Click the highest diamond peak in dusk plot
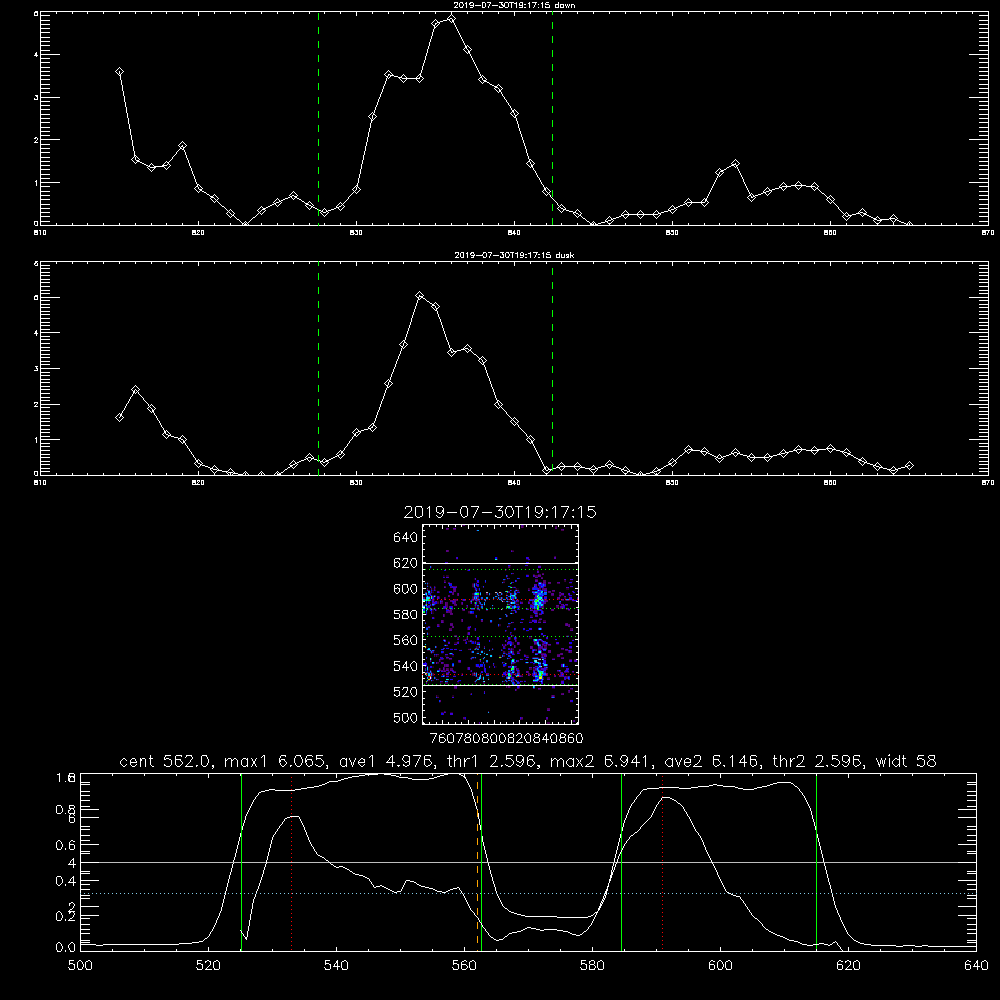This screenshot has width=1000, height=1000. click(420, 295)
